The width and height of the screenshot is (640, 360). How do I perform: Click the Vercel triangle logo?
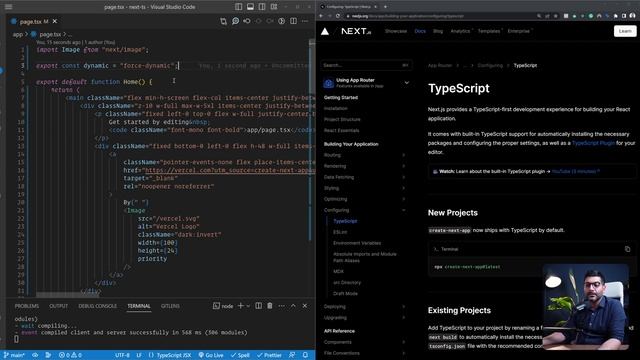pos(325,31)
